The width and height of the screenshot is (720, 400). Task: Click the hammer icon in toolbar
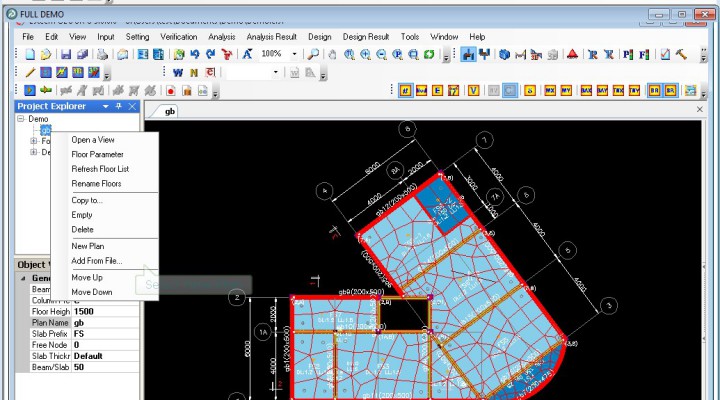click(x=682, y=55)
